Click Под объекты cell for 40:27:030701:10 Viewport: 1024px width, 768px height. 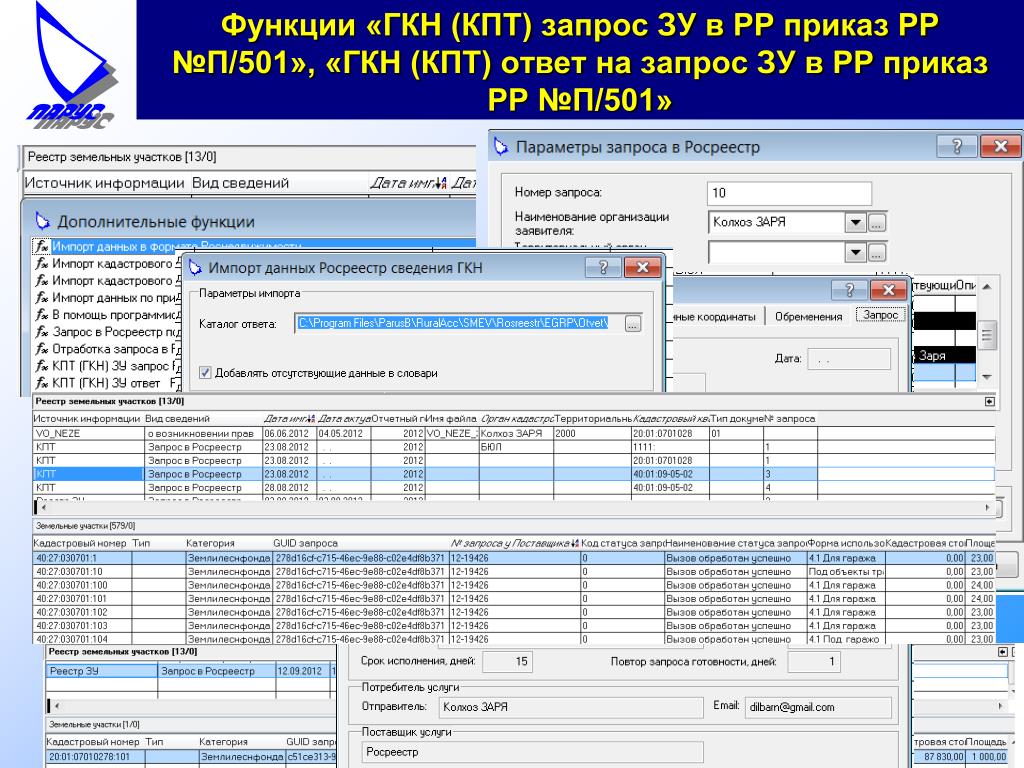coord(845,572)
